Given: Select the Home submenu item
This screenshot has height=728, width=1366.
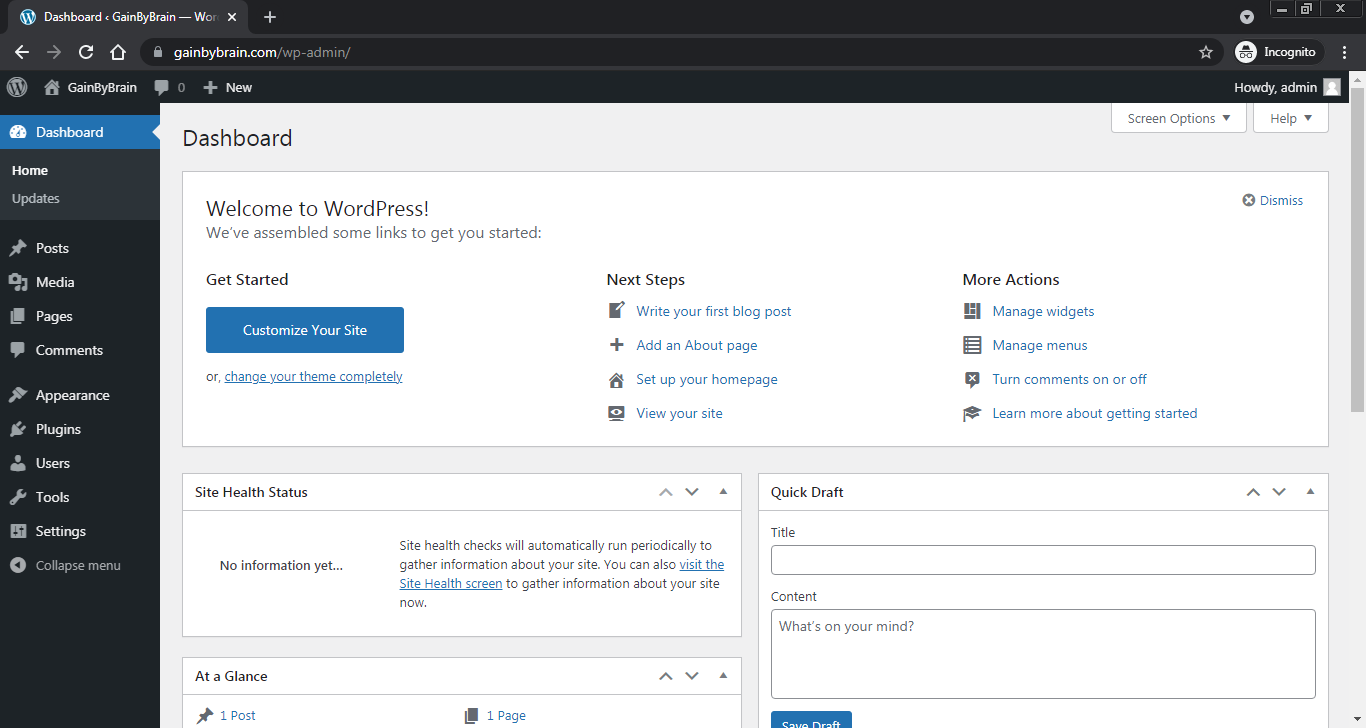Looking at the screenshot, I should [x=30, y=171].
